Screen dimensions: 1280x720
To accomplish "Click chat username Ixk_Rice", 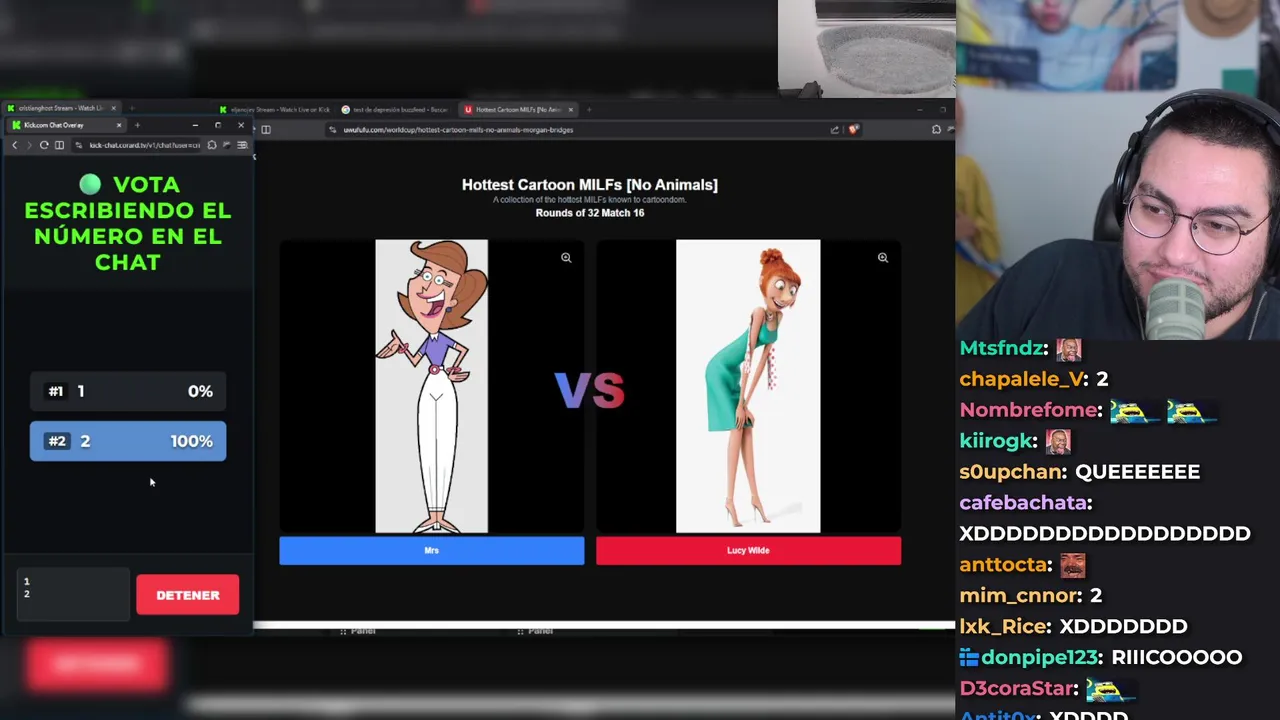I will [1005, 627].
